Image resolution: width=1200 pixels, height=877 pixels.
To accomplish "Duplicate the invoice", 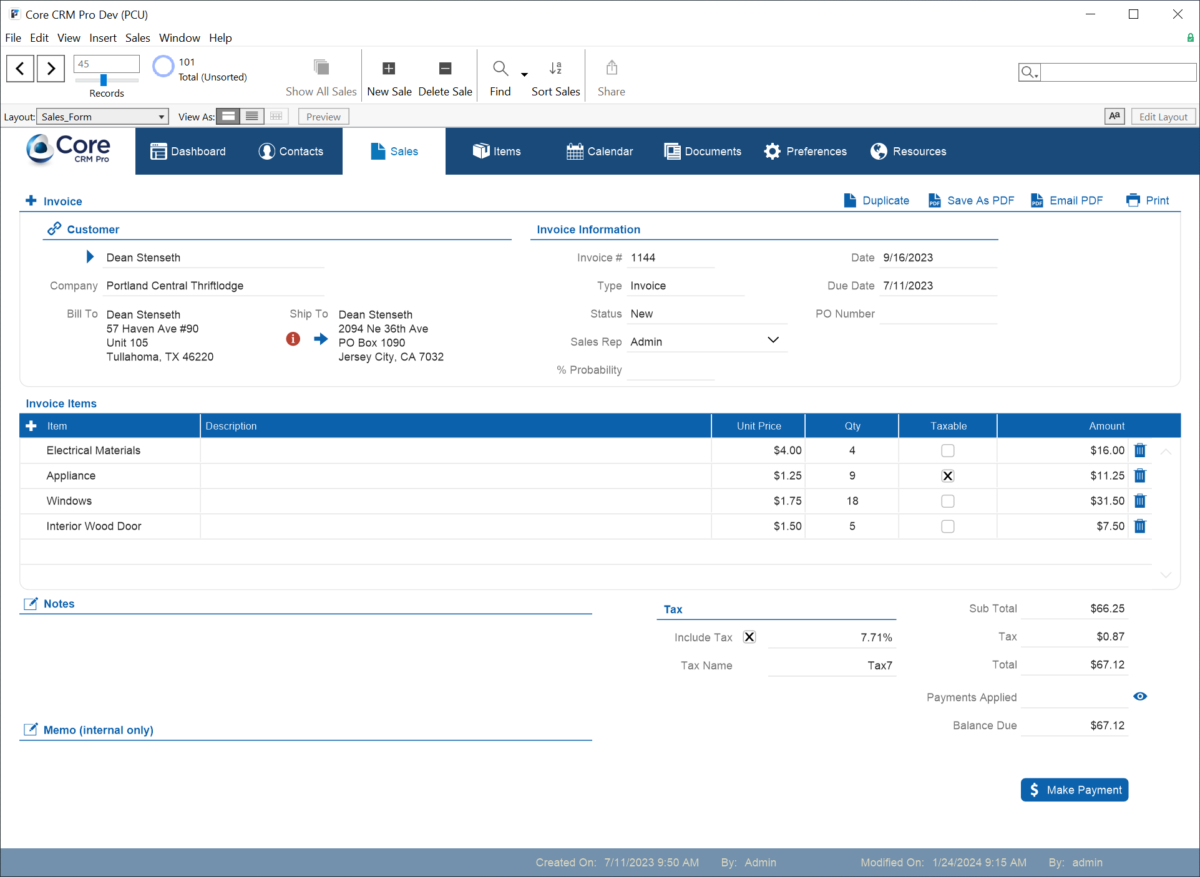I will pos(876,200).
